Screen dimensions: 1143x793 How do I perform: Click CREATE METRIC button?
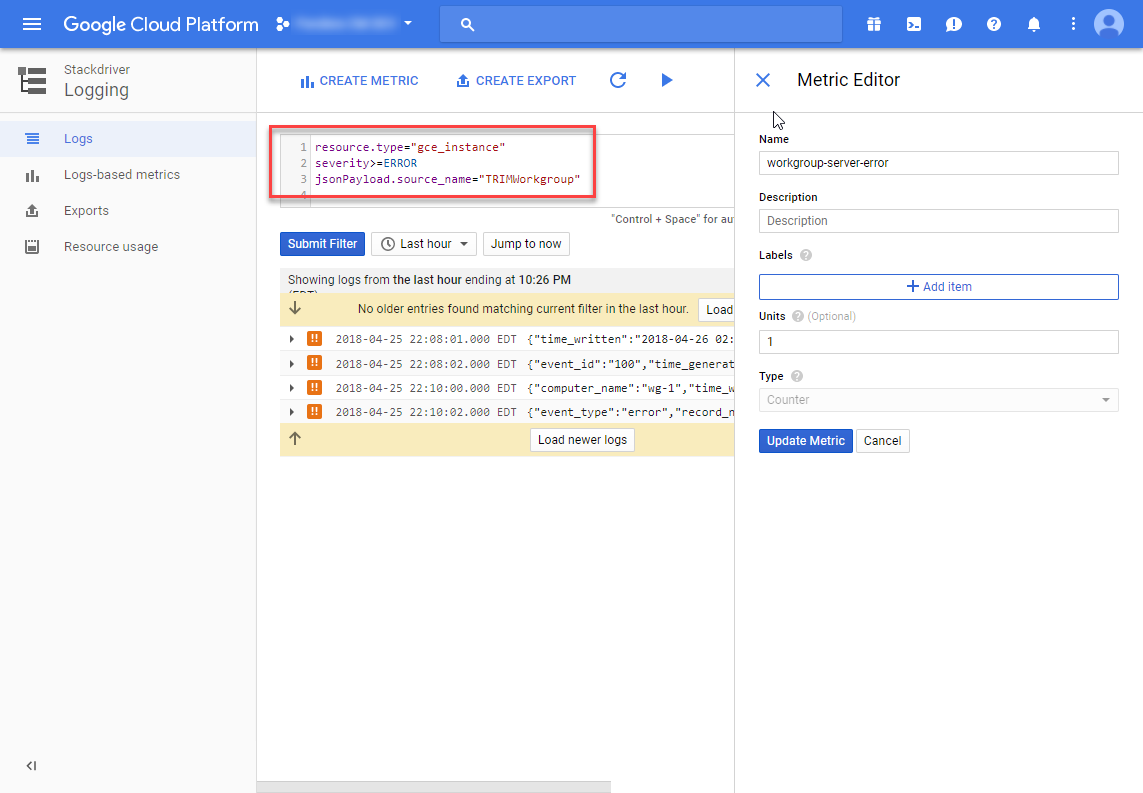click(359, 81)
